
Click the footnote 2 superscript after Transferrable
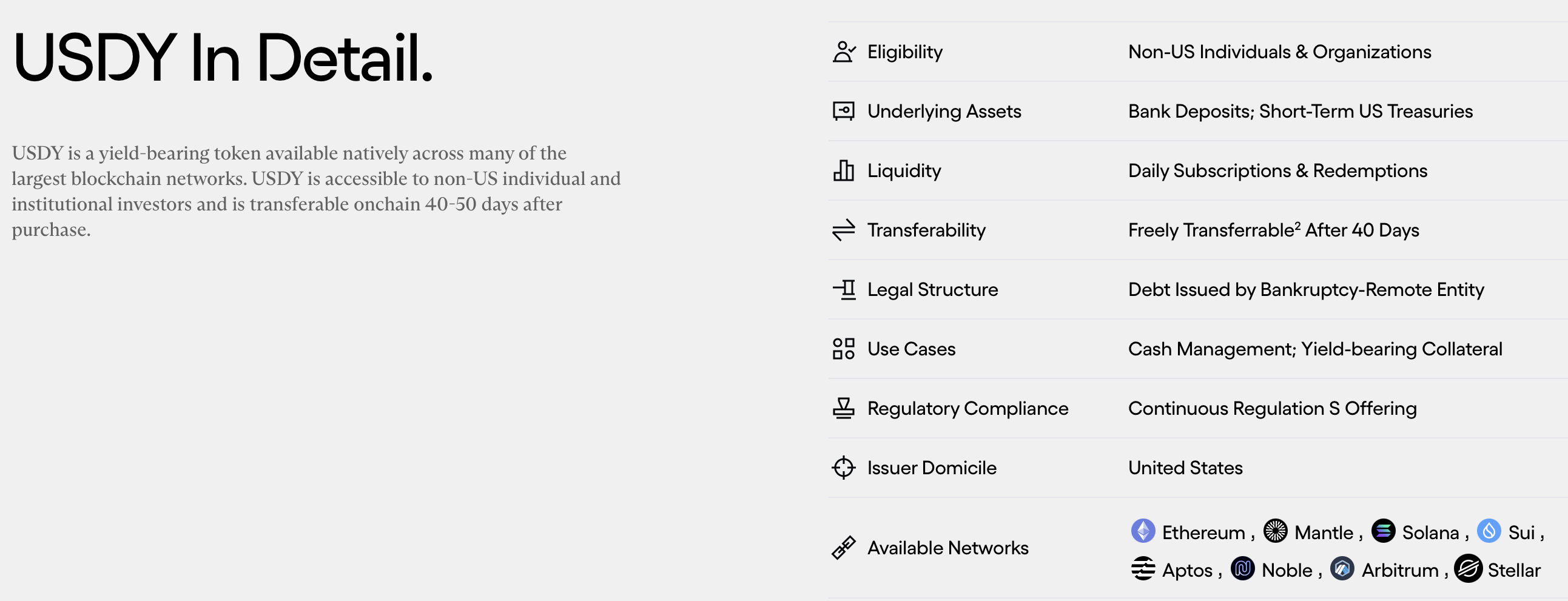tap(1297, 226)
